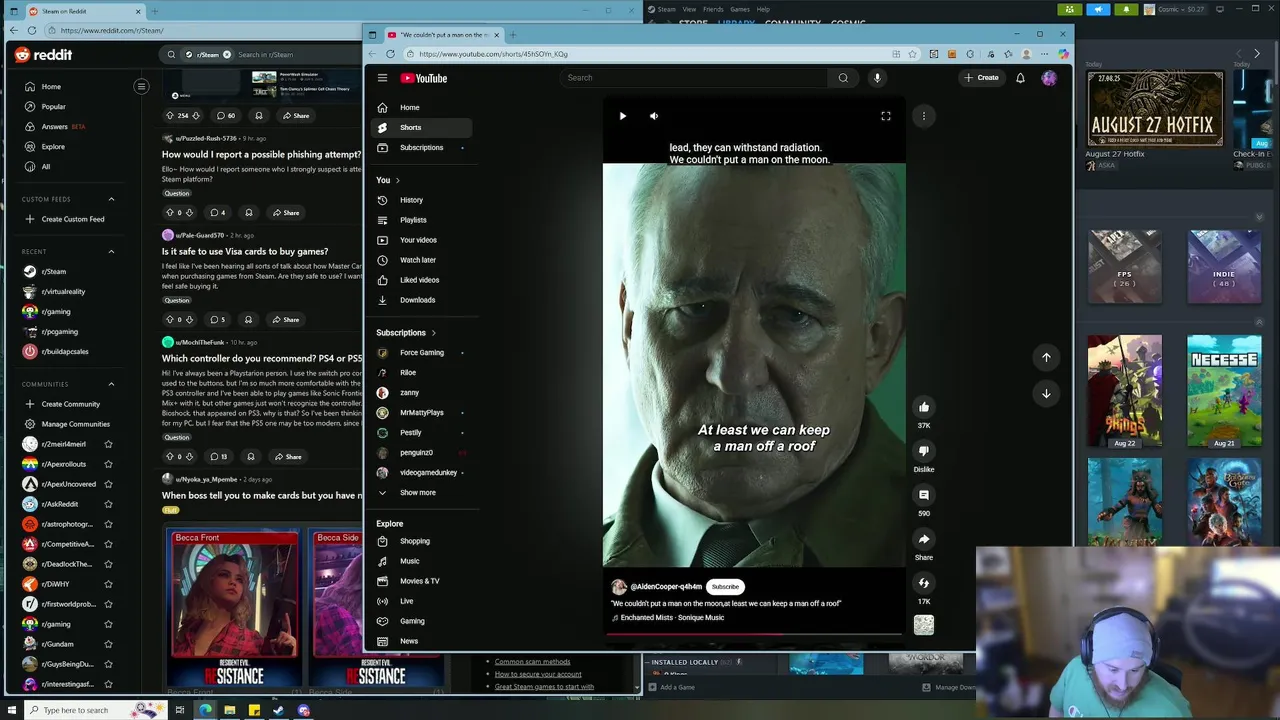The width and height of the screenshot is (1280, 720).
Task: Toggle the YouTube hamburger guide menu
Action: pos(382,78)
